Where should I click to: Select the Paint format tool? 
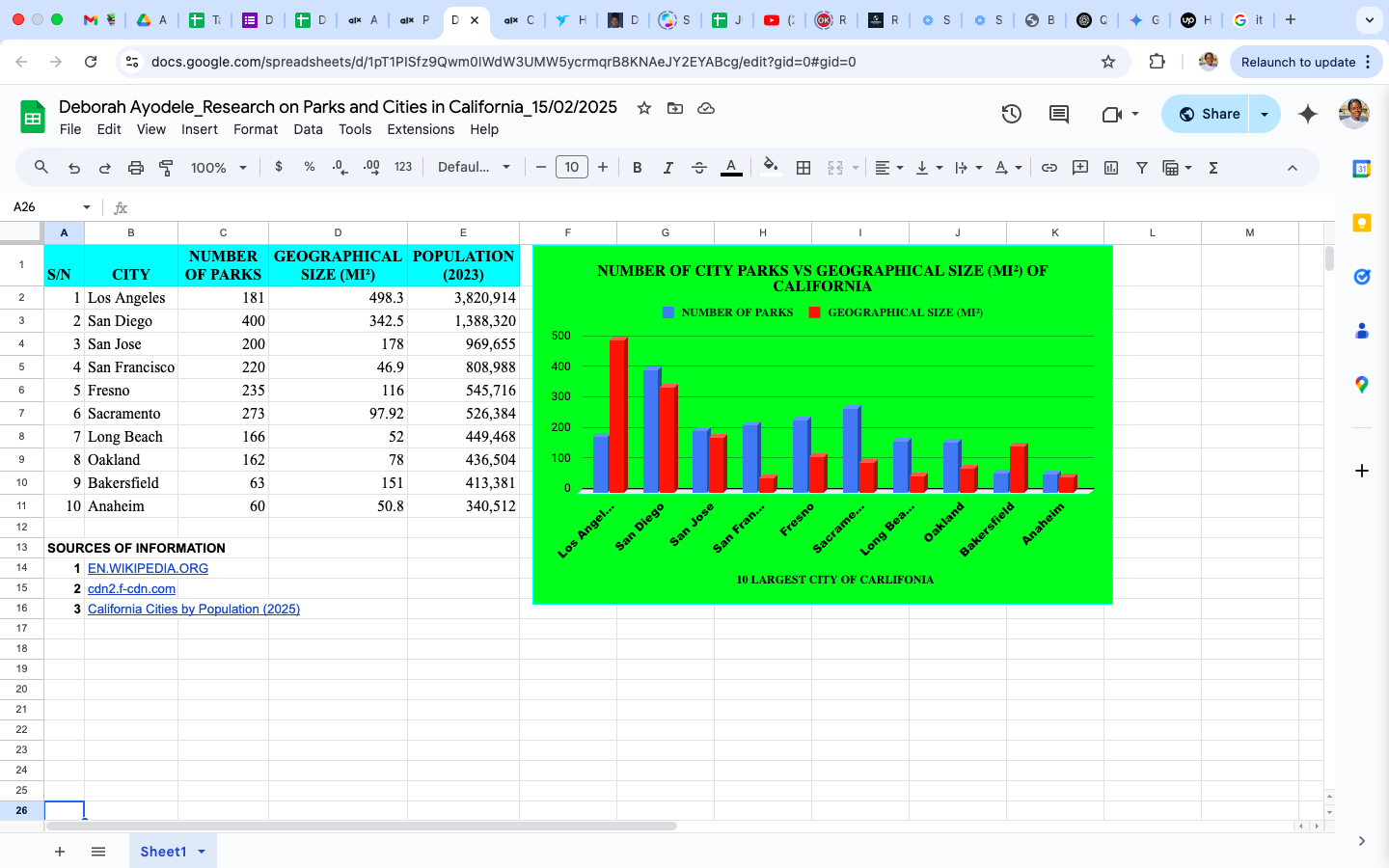(x=166, y=168)
